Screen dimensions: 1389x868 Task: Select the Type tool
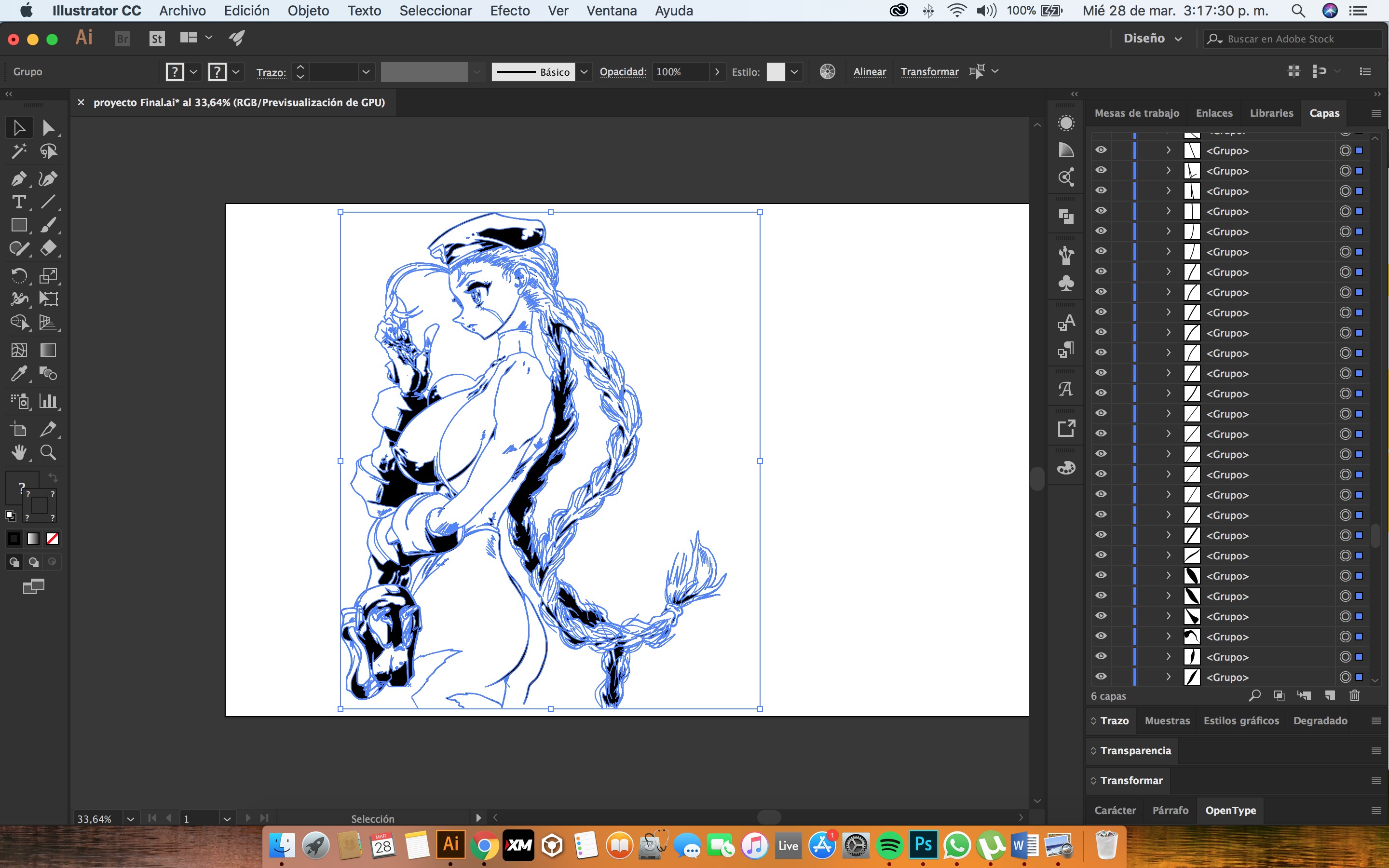(x=18, y=202)
